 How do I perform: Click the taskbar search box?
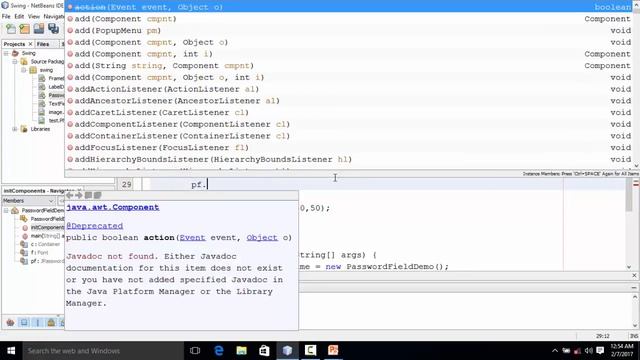pyautogui.click(x=102, y=351)
